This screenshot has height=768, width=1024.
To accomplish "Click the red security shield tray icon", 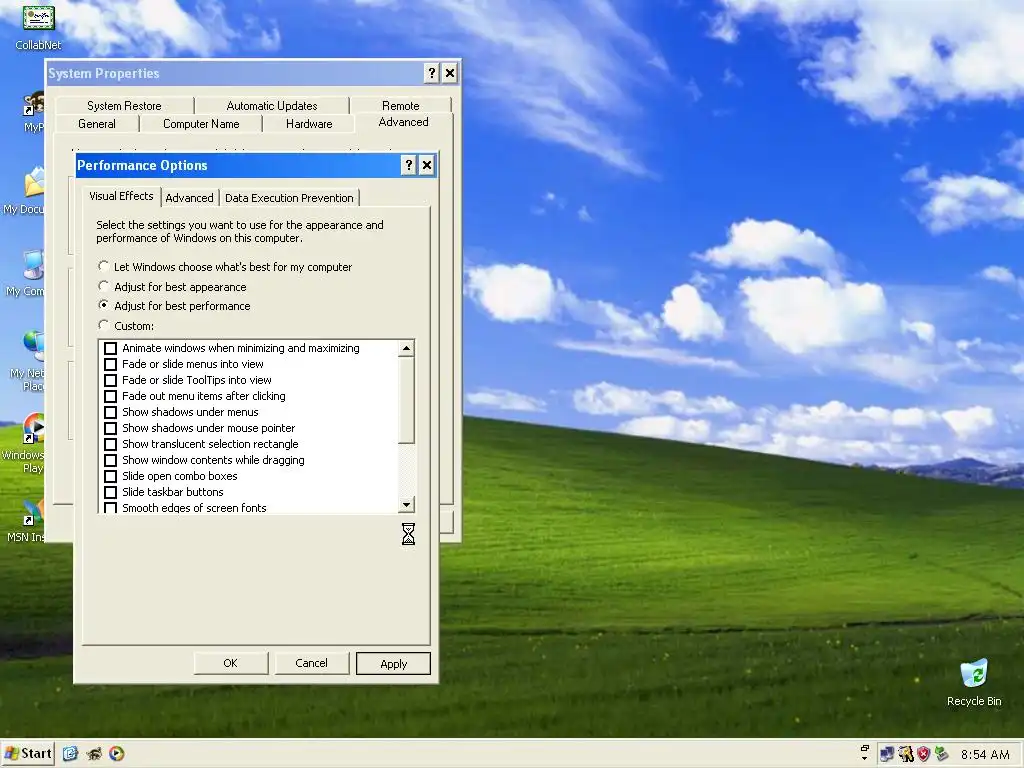I will [923, 754].
